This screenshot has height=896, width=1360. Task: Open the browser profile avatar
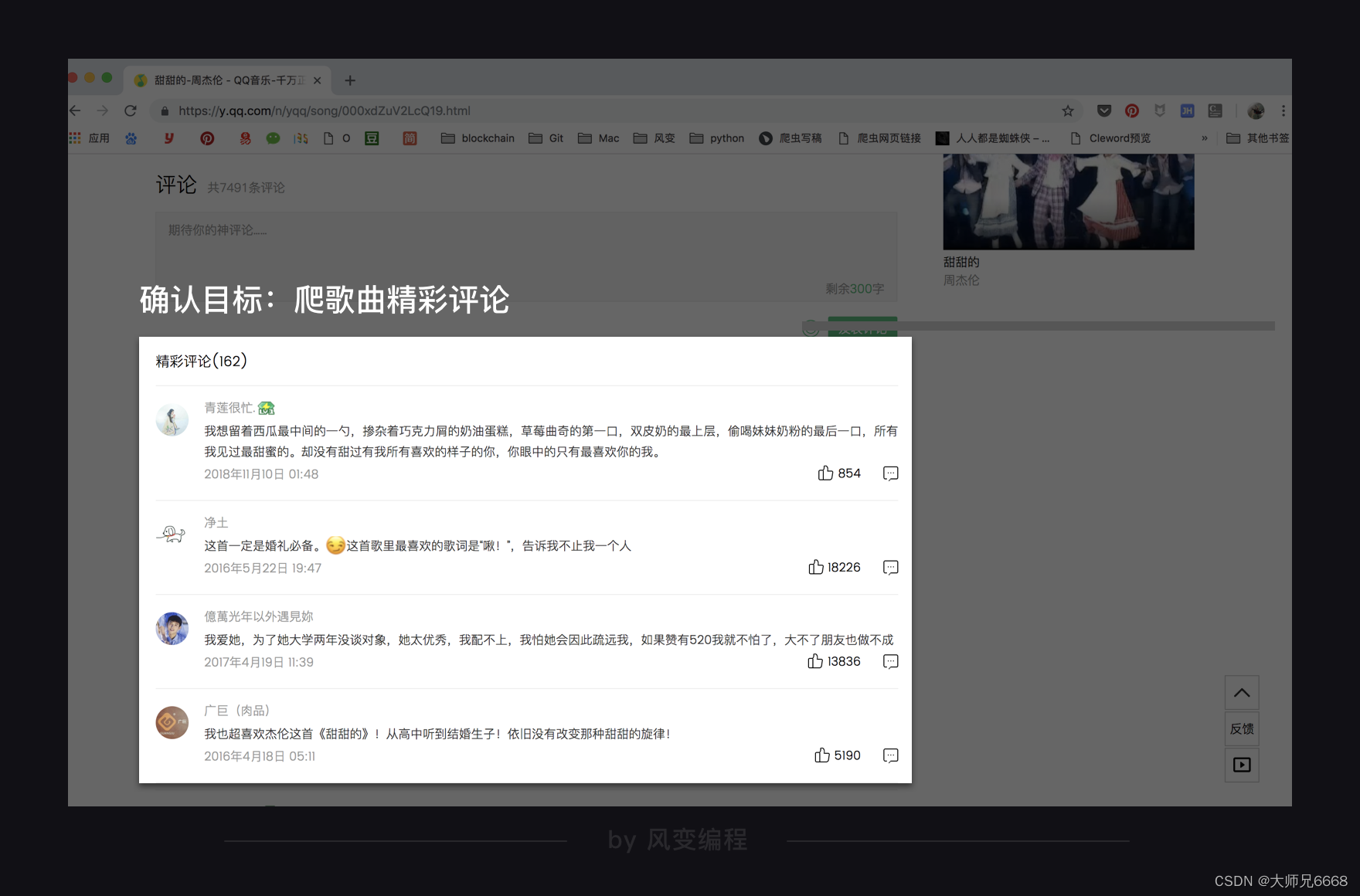[x=1256, y=110]
